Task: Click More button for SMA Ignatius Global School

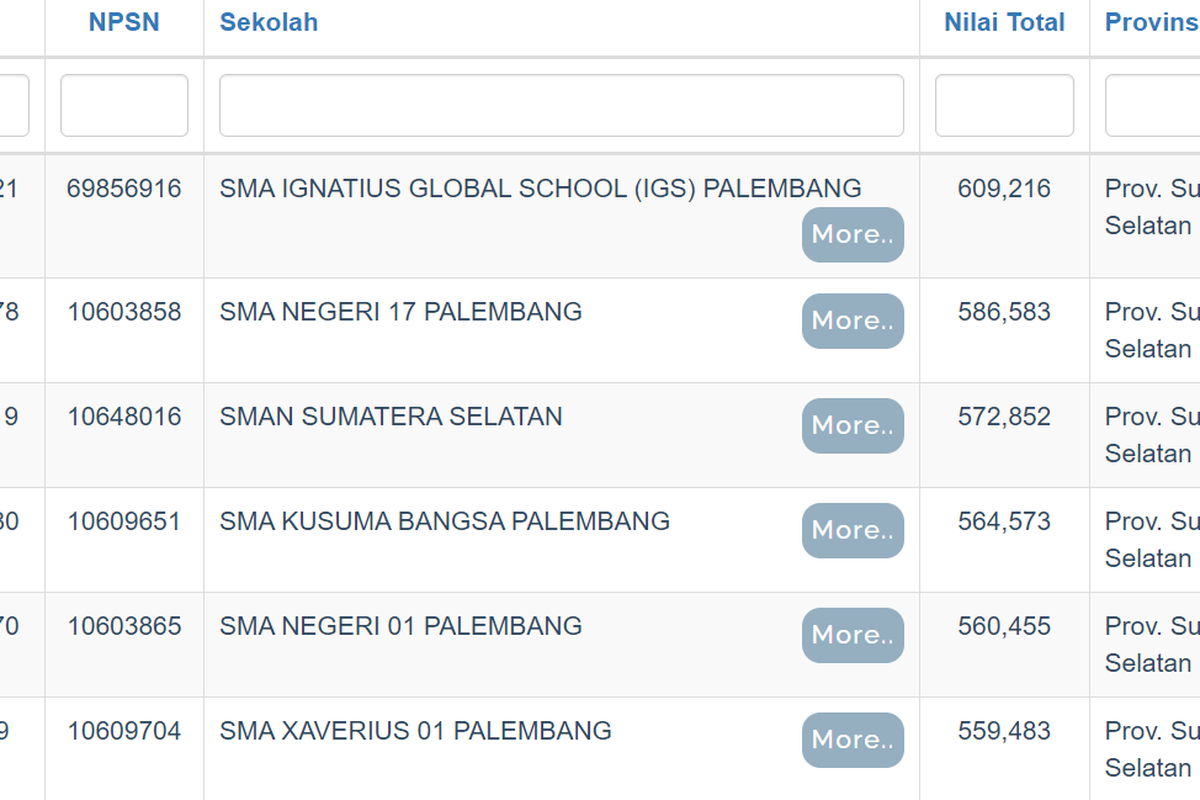Action: pyautogui.click(x=852, y=235)
